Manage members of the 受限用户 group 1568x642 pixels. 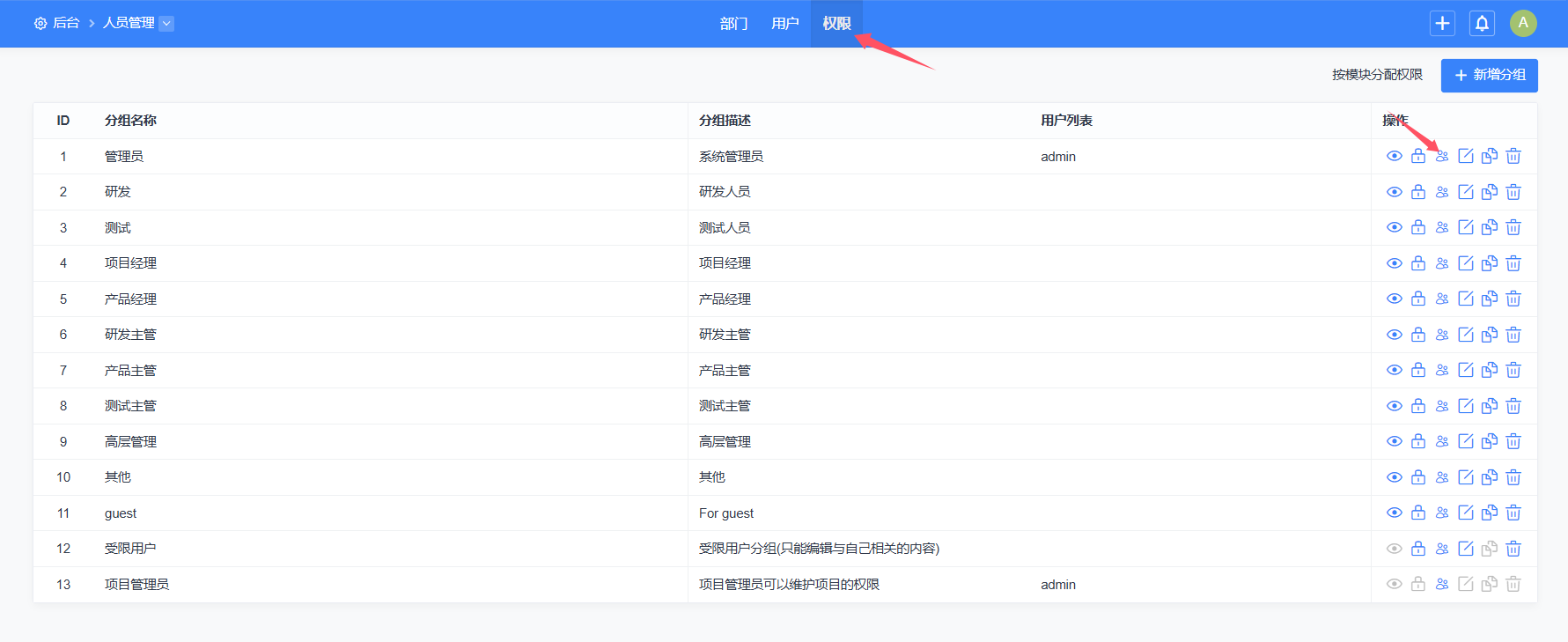click(x=1442, y=549)
